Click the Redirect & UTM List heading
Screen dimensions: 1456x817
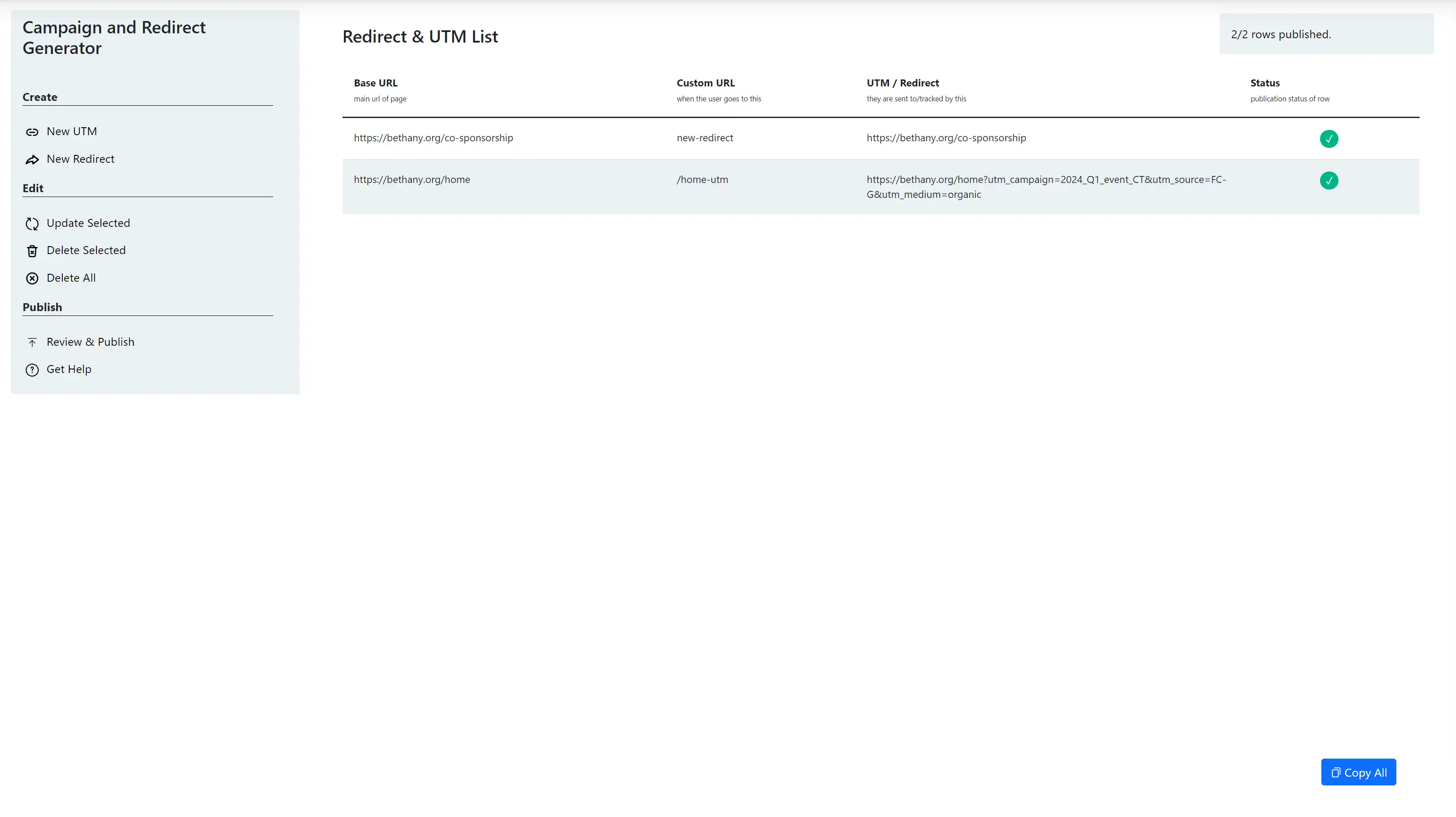(420, 37)
